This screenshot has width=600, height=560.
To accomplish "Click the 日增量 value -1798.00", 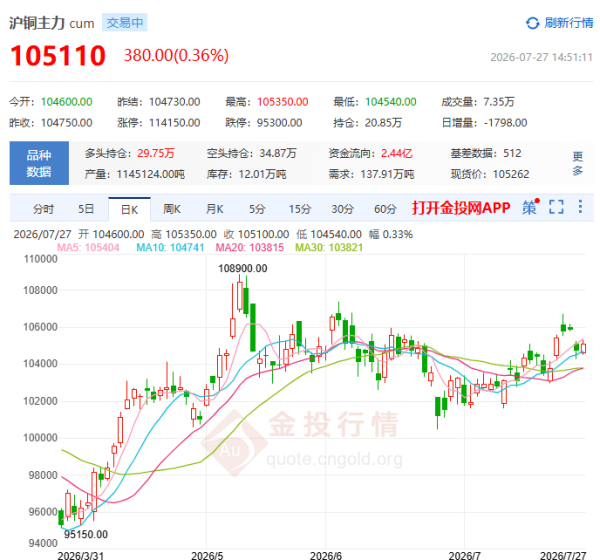I will point(505,123).
